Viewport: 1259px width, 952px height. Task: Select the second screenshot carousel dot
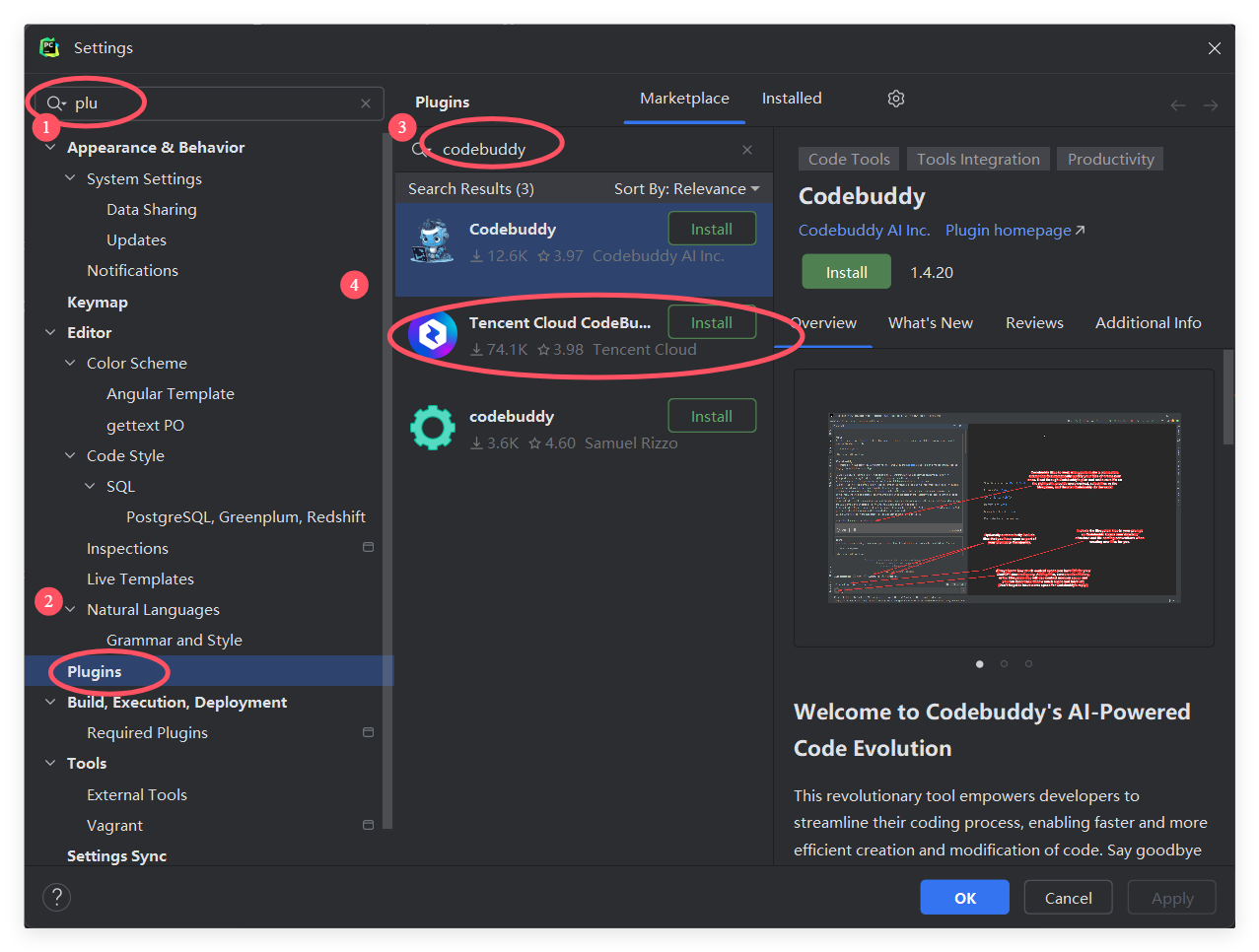point(1004,663)
